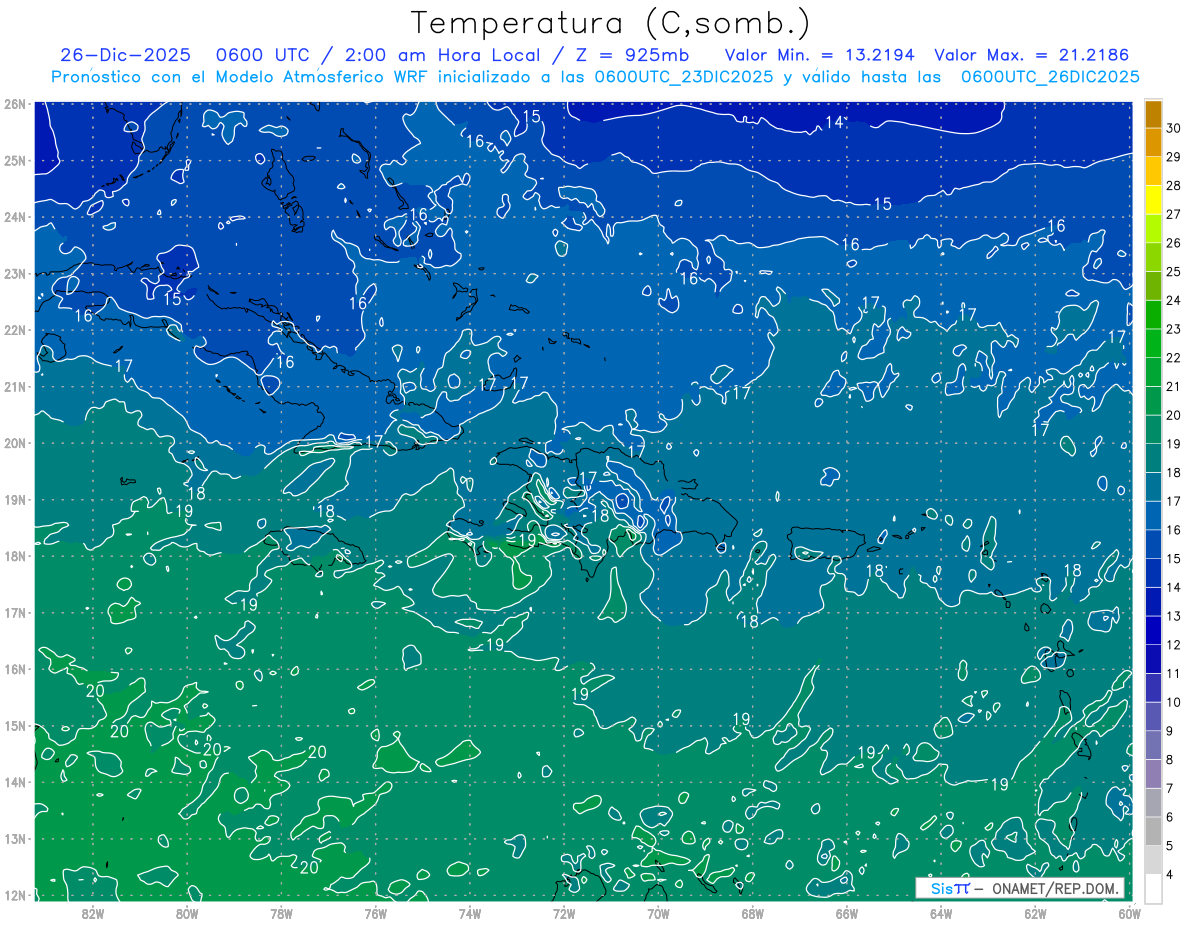
Task: Click the longitude axis label "60W"
Action: [1130, 913]
